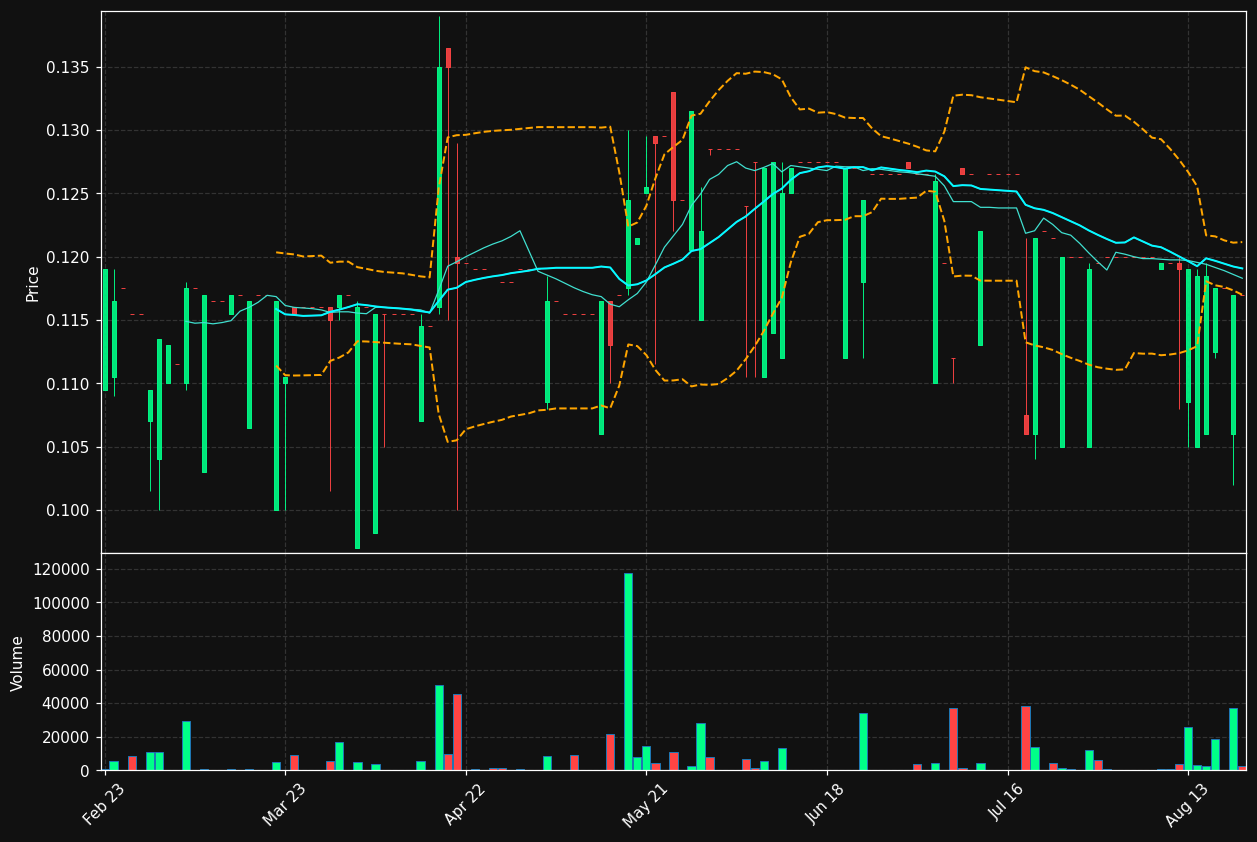Click the 0.105 price axis label
Image resolution: width=1257 pixels, height=842 pixels.
[x=69, y=448]
